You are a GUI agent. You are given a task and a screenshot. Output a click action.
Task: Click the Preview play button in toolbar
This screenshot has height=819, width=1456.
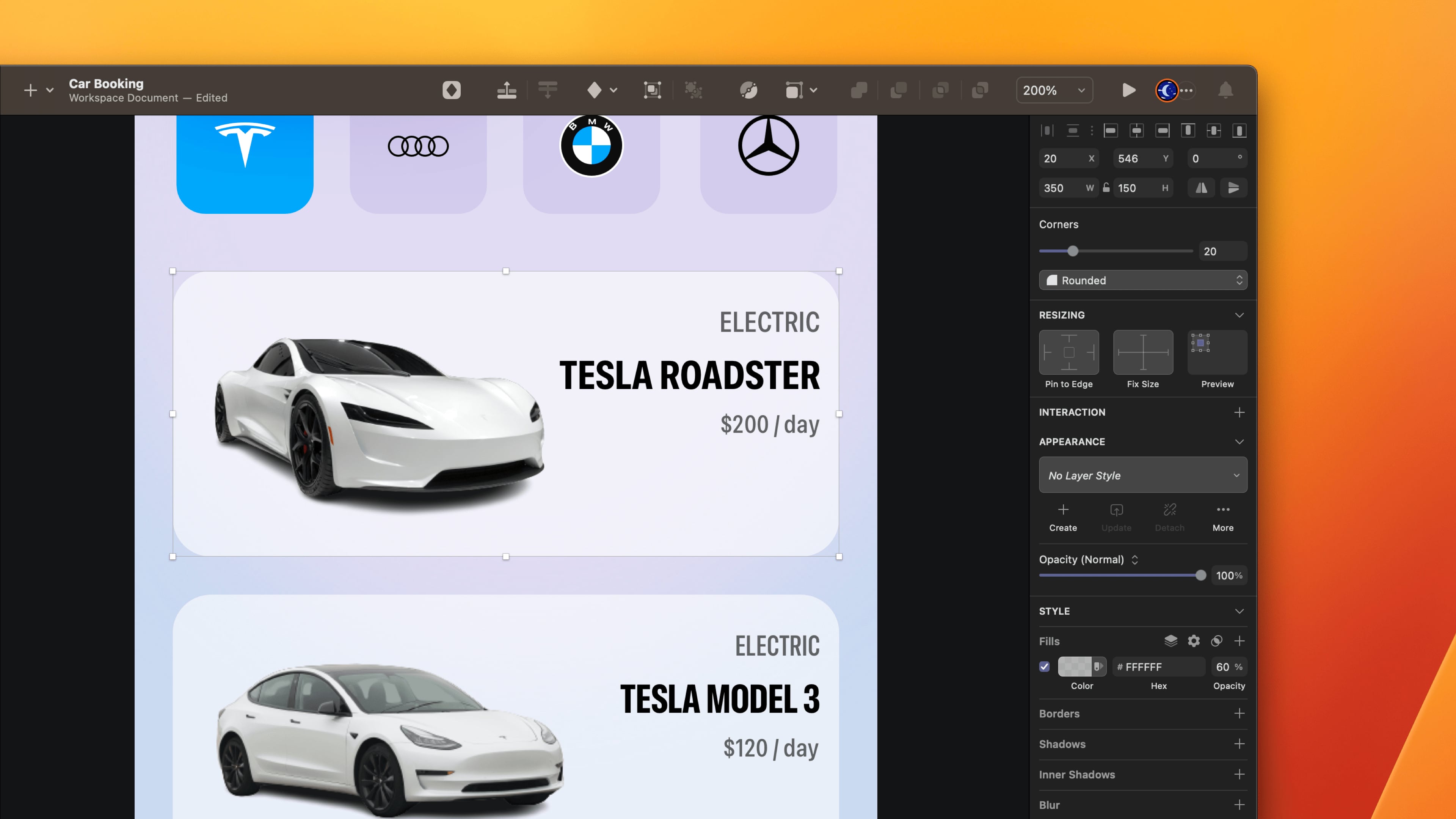tap(1128, 90)
